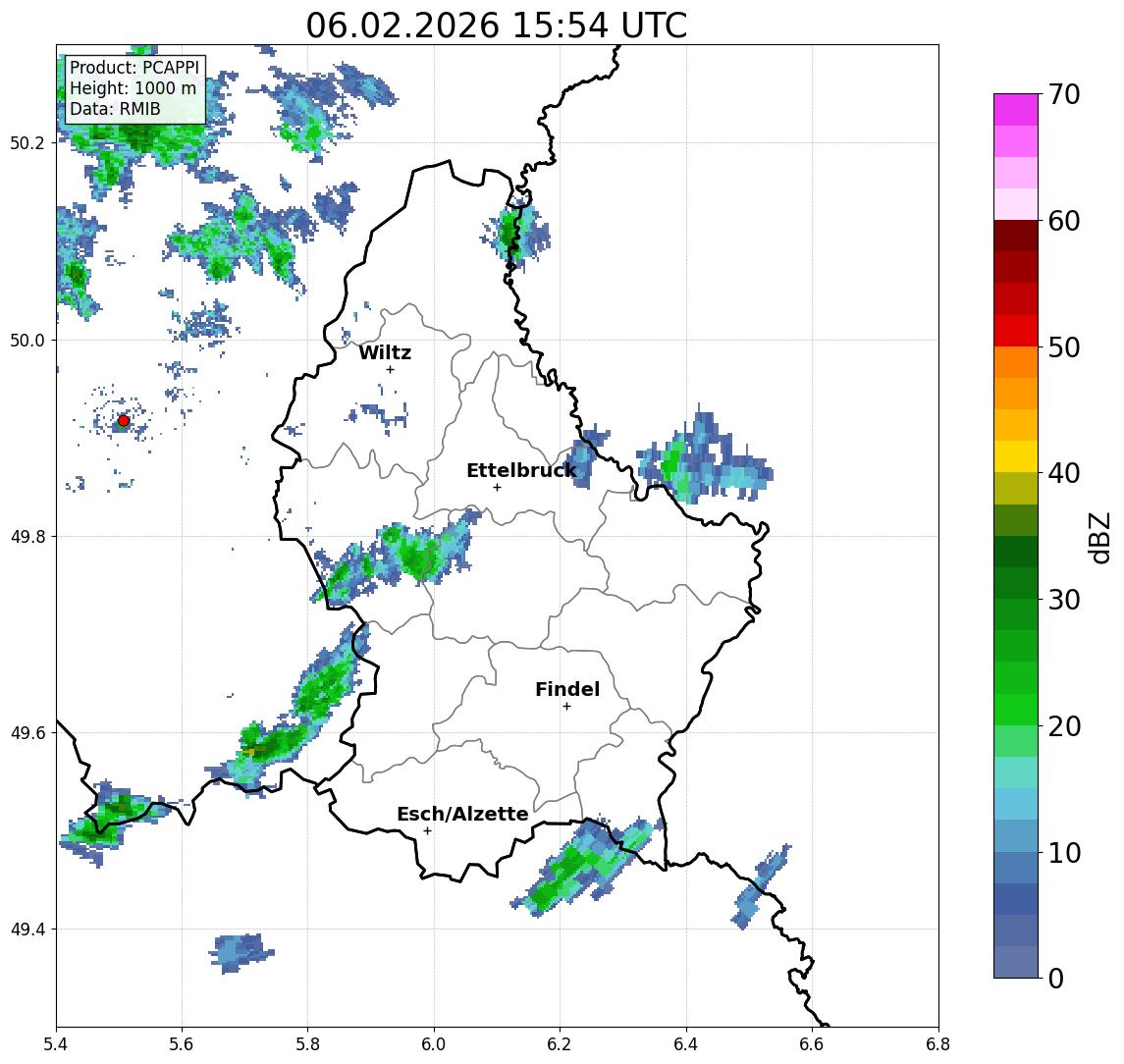Click the yellow colorbar segment just above 40

point(1016,456)
